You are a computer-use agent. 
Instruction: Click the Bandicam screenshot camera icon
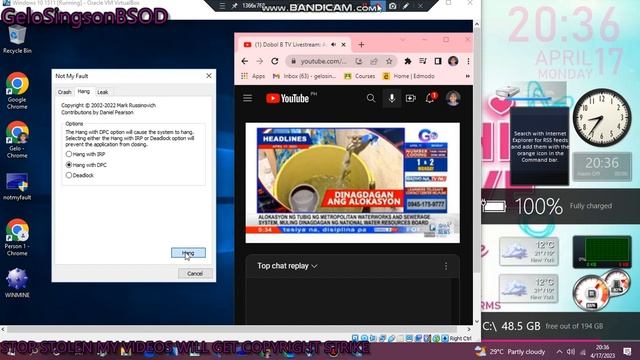coord(393,6)
